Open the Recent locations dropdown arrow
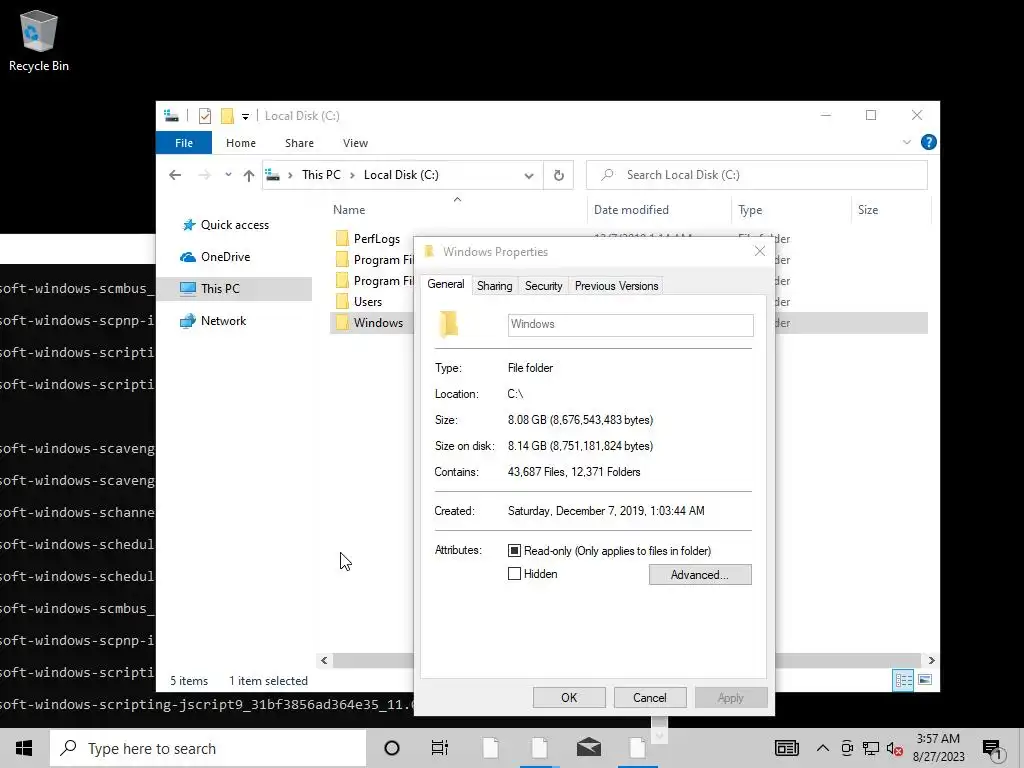Image resolution: width=1024 pixels, height=768 pixels. 228,175
